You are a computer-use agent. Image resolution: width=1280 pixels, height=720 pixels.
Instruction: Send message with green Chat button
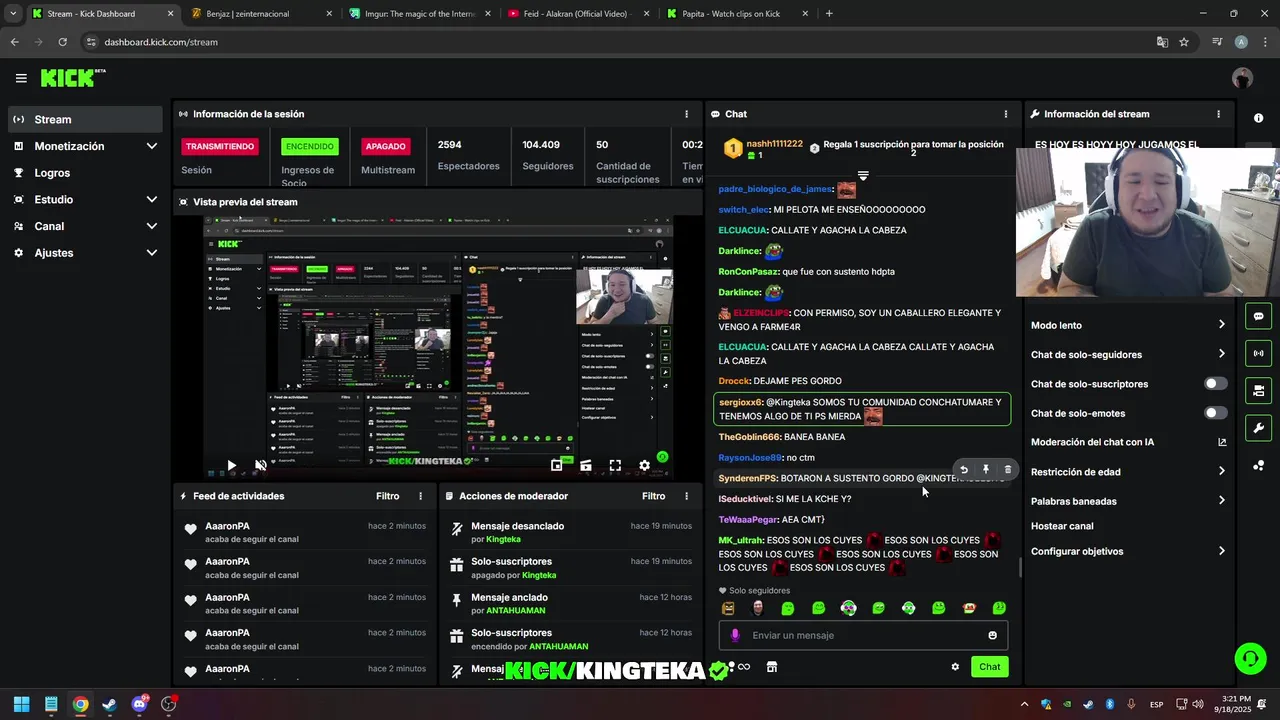pos(989,667)
